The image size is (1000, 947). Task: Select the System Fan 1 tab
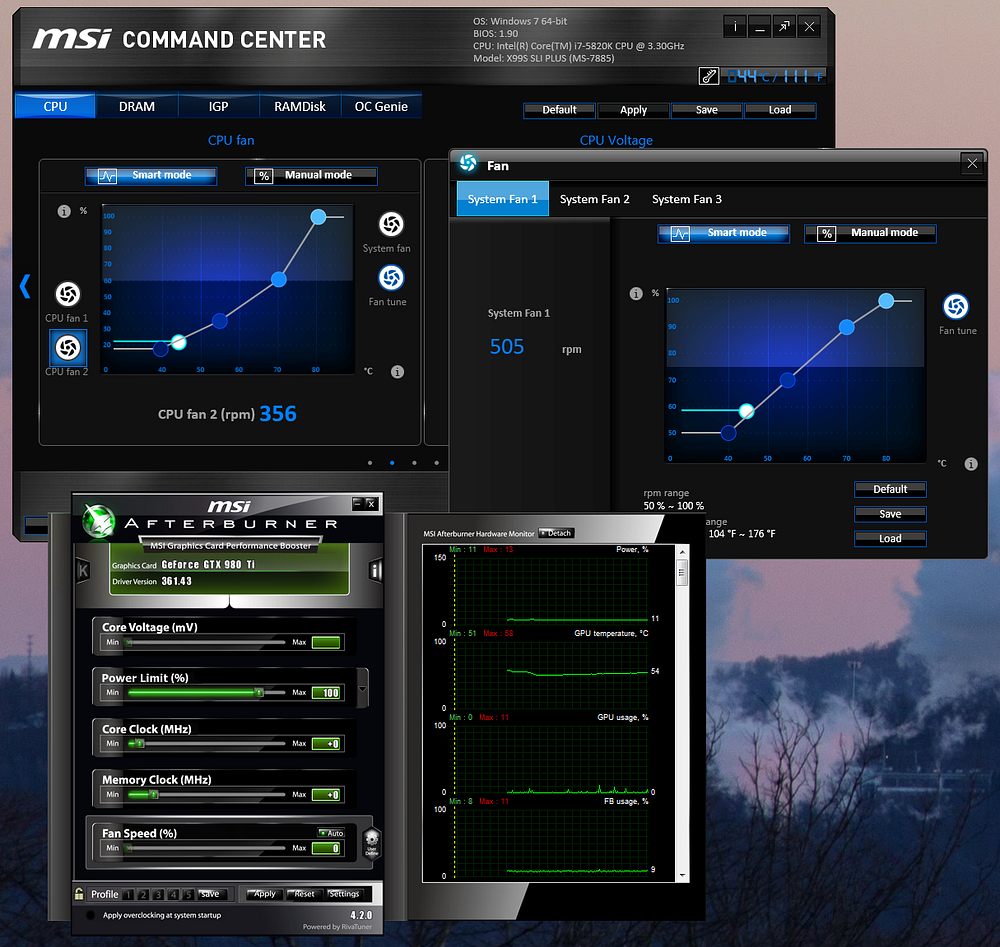click(x=503, y=199)
